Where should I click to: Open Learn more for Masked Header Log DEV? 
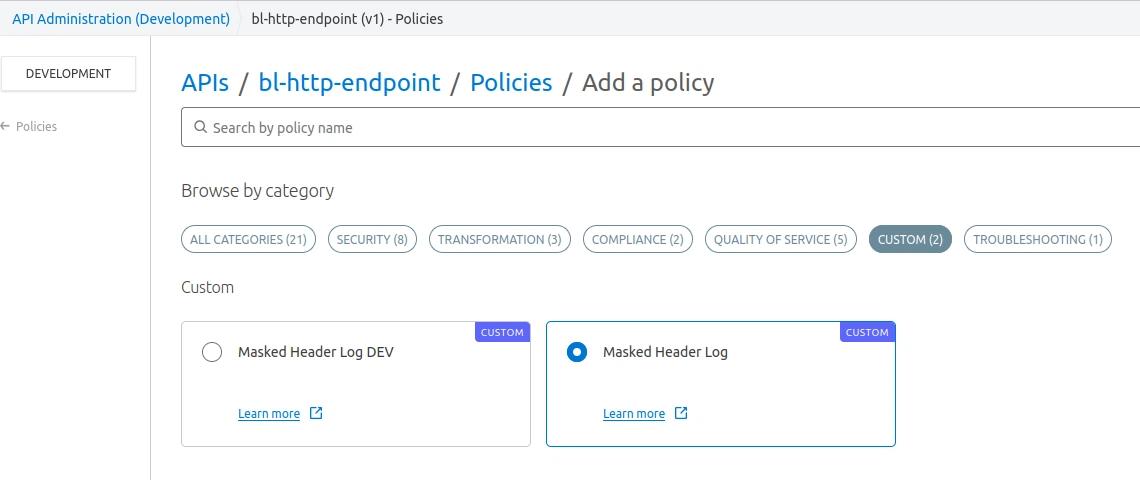pos(269,414)
